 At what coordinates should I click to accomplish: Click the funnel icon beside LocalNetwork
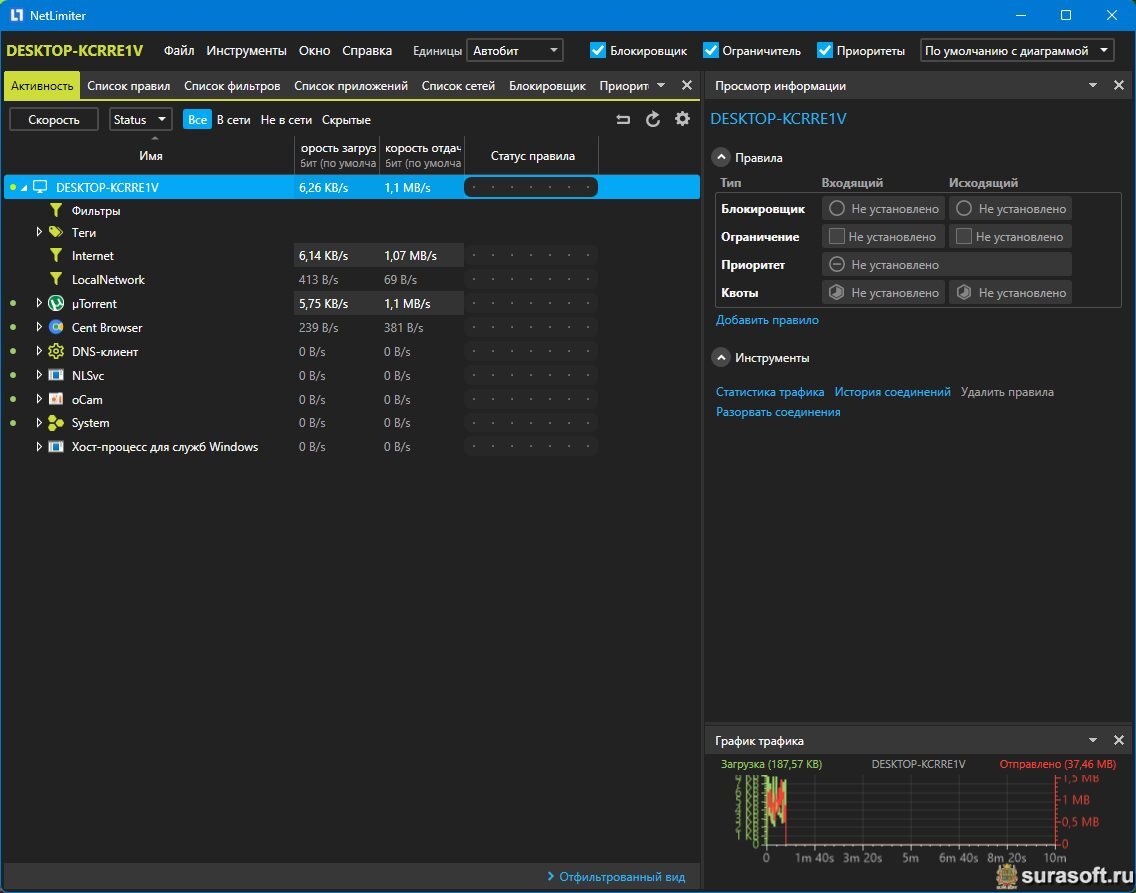pyautogui.click(x=56, y=279)
